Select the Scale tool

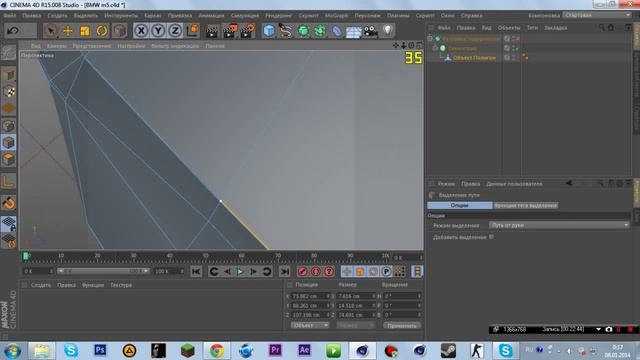click(x=85, y=31)
